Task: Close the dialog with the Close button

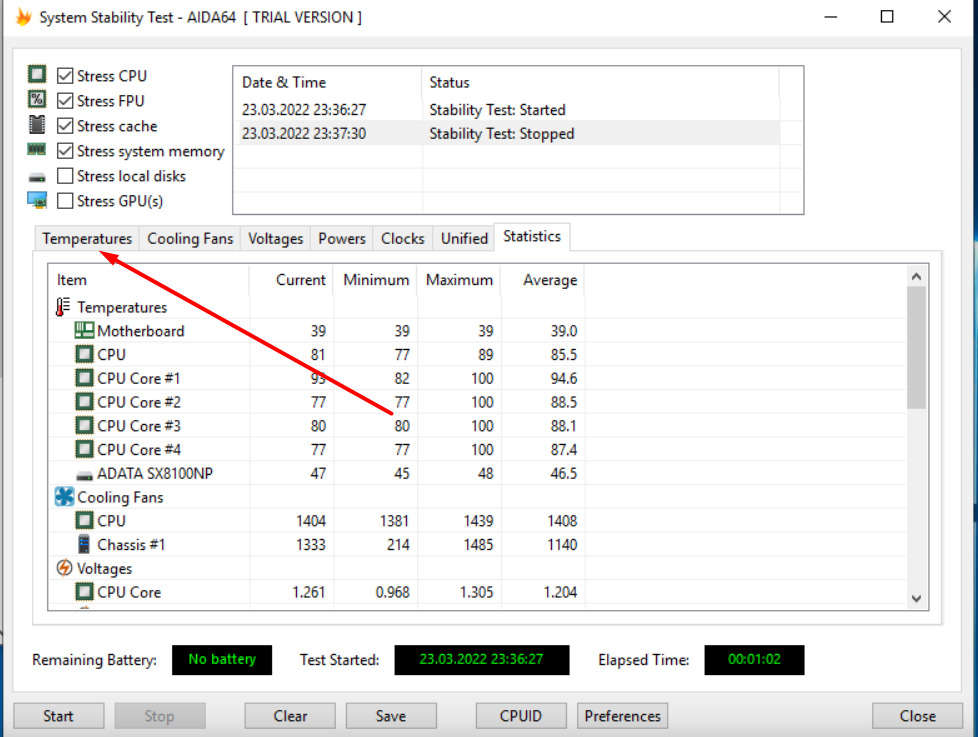Action: pyautogui.click(x=917, y=716)
